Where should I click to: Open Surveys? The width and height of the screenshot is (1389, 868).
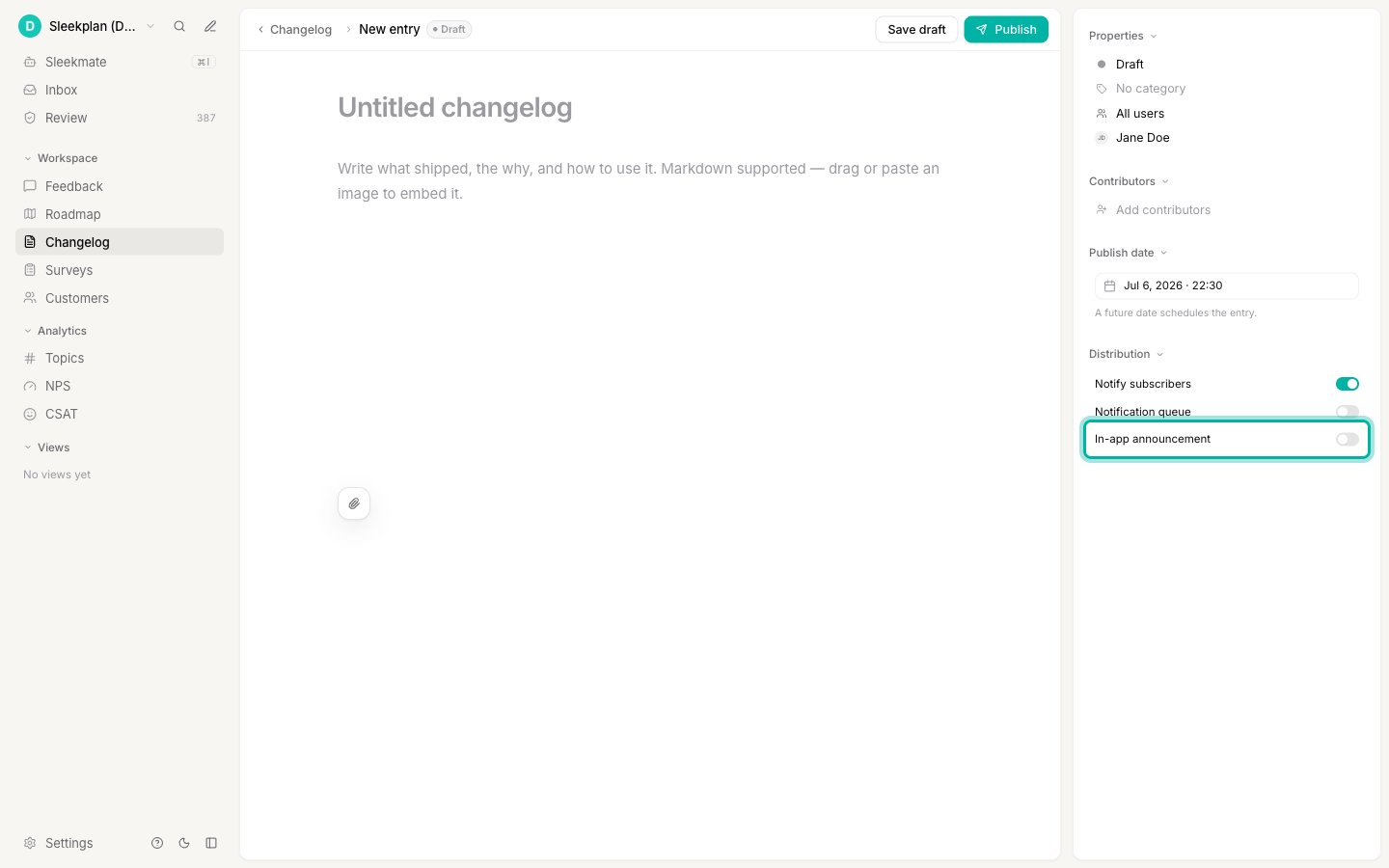pos(120,270)
